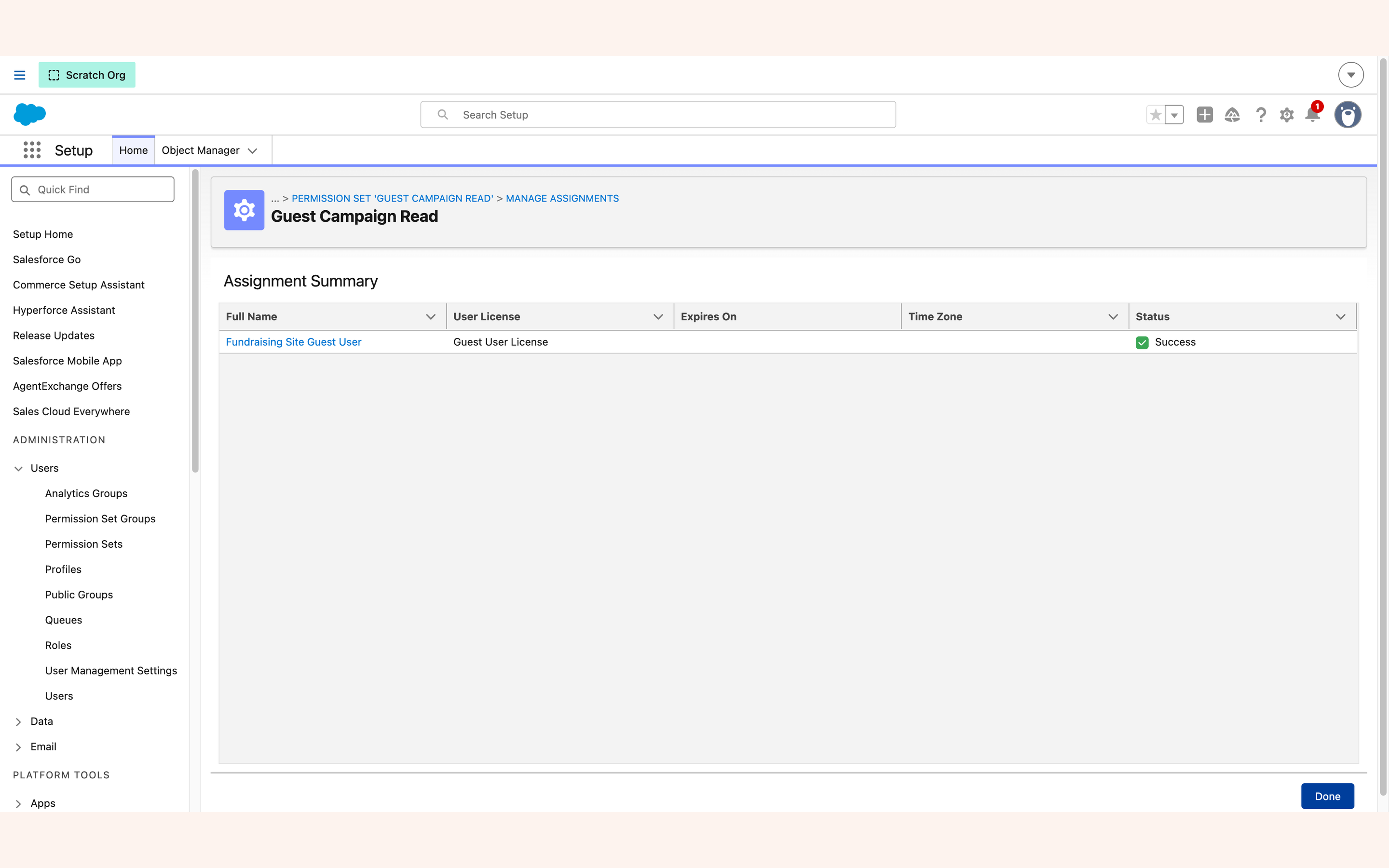Screen dimensions: 1389x868
Task: Open the notifications bell
Action: (1313, 114)
